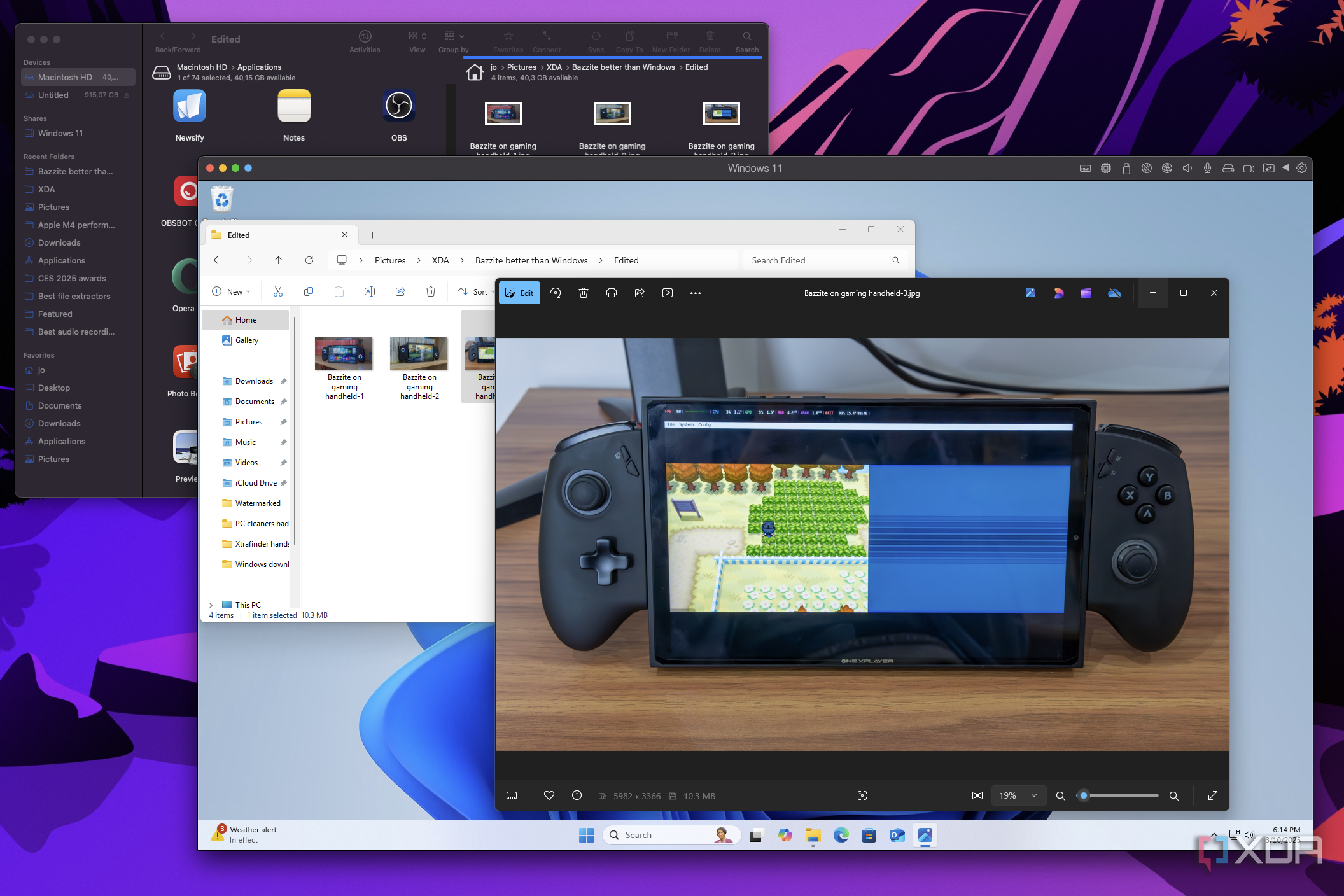This screenshot has height=896, width=1344.
Task: Open iCloud Drive in Explorer sidebar
Action: (x=255, y=483)
